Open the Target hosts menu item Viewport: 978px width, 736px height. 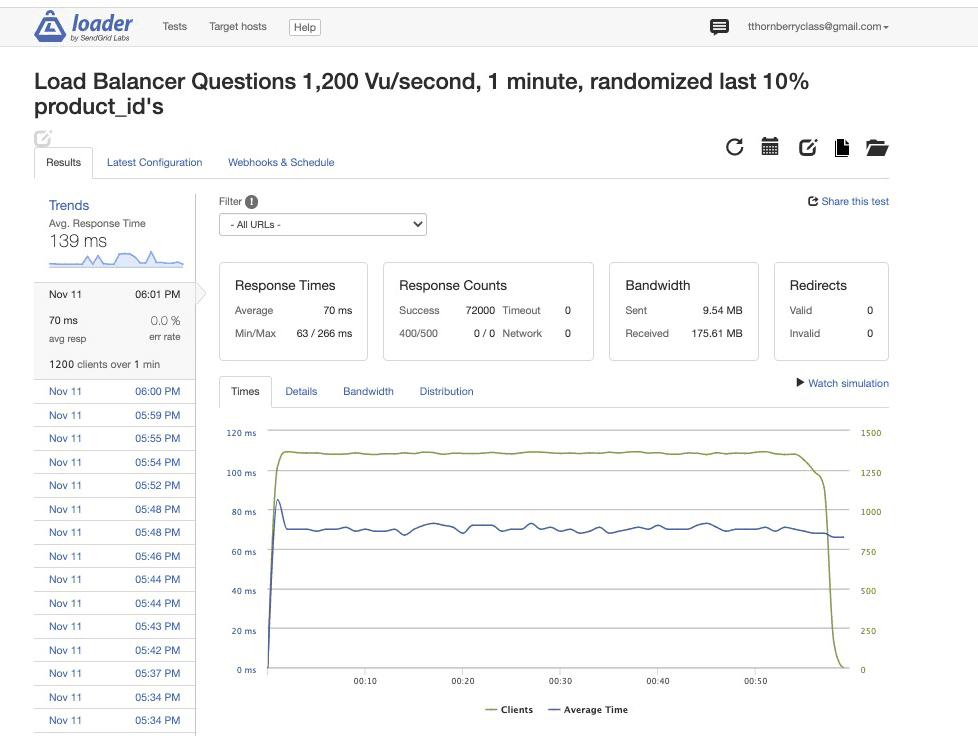click(x=238, y=27)
